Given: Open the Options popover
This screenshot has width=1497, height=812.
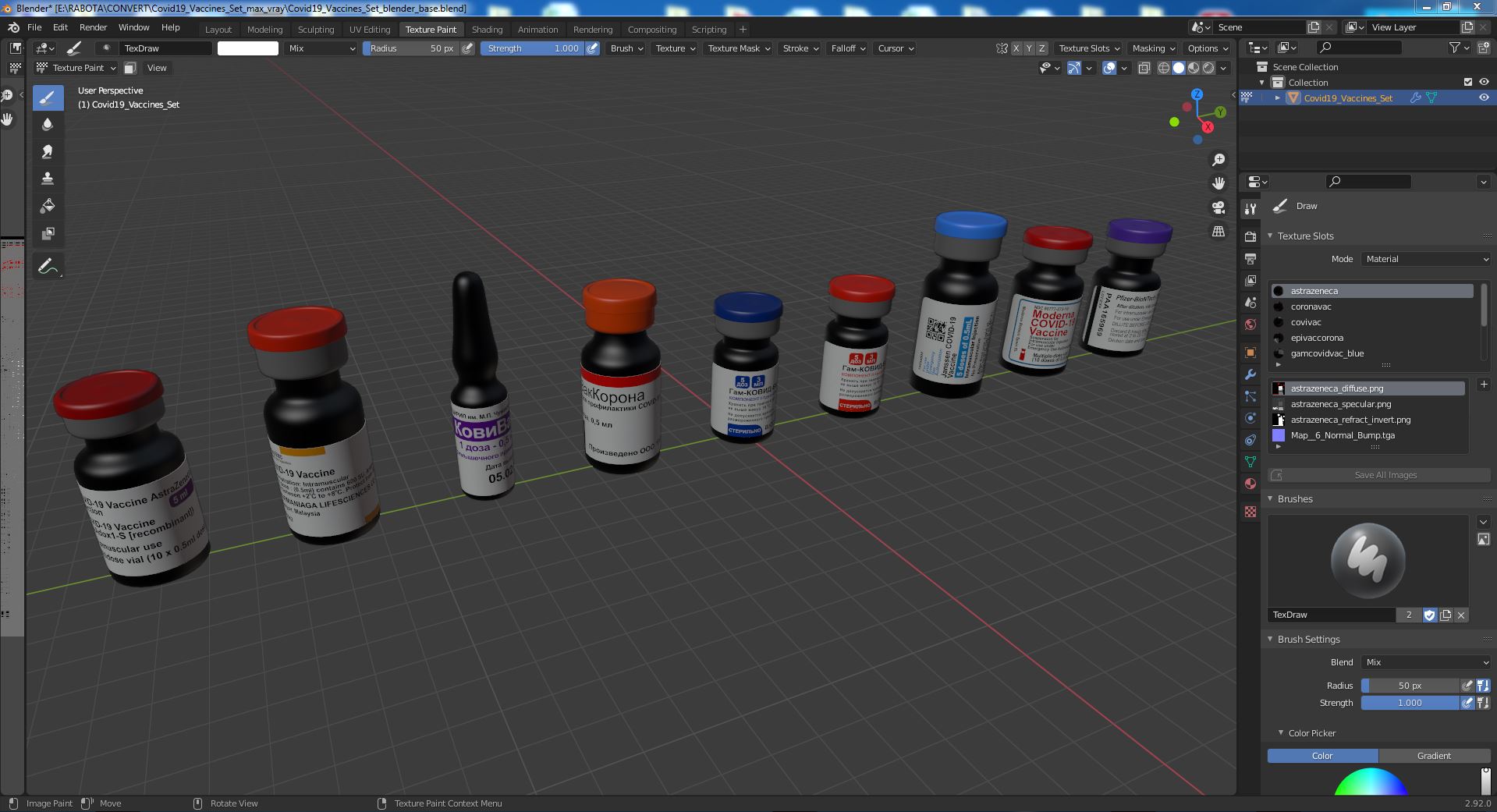Looking at the screenshot, I should tap(1208, 48).
